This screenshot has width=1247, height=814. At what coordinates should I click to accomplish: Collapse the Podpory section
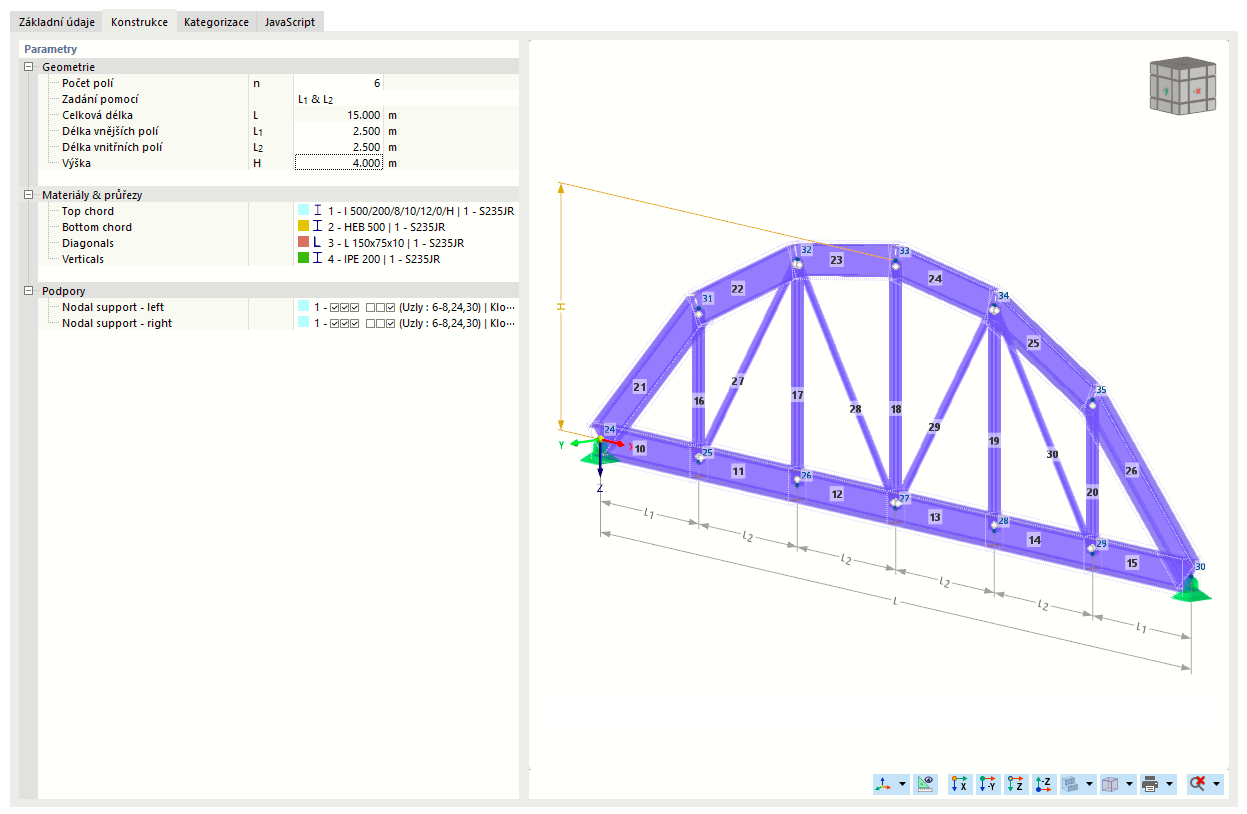coord(29,291)
